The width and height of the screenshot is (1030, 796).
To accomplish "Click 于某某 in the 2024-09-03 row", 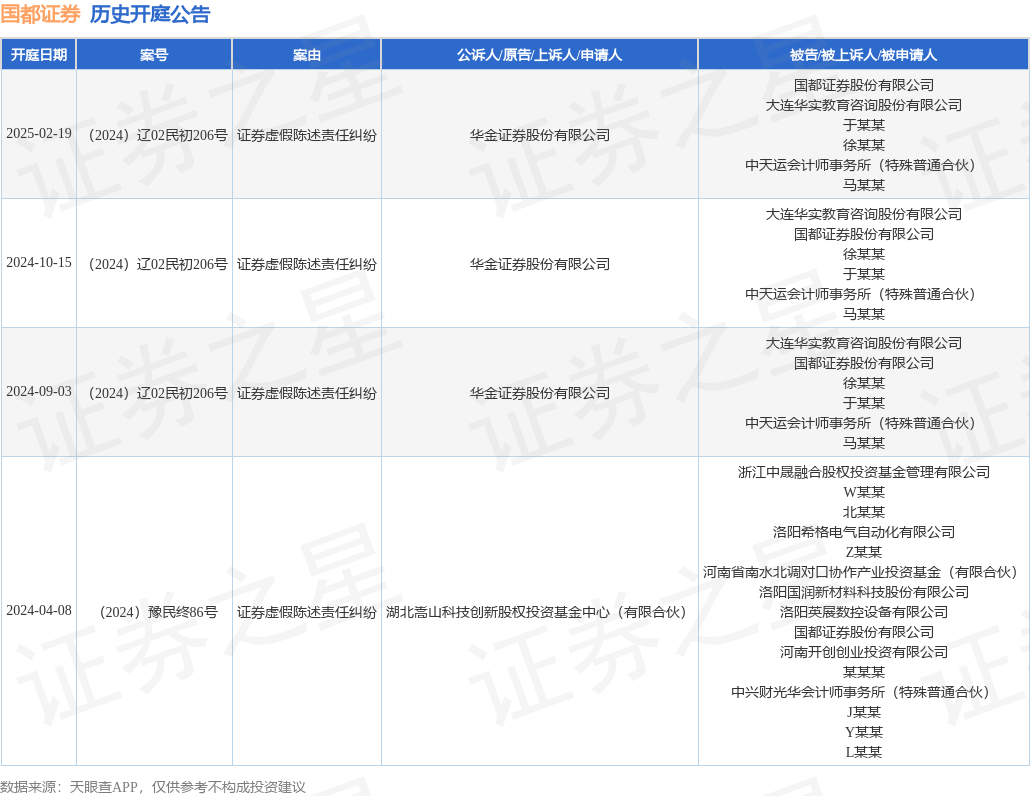I will [x=864, y=403].
